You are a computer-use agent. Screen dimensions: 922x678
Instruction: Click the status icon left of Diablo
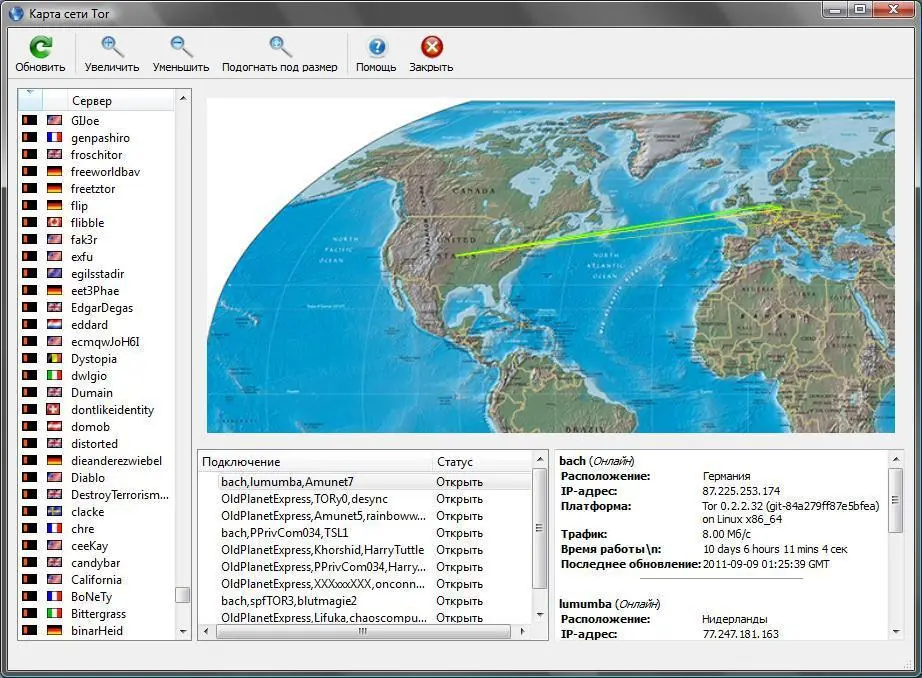[x=29, y=477]
